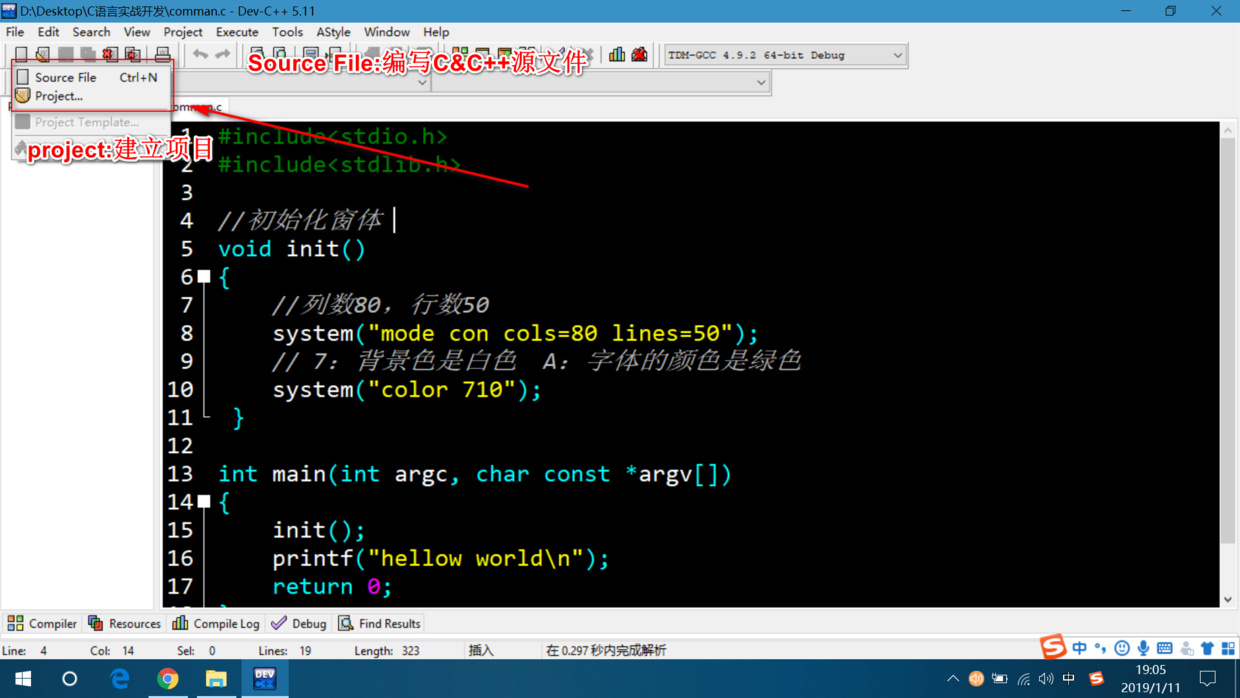This screenshot has width=1240, height=698.
Task: Collapse the init() function fold marker
Action: [x=204, y=276]
